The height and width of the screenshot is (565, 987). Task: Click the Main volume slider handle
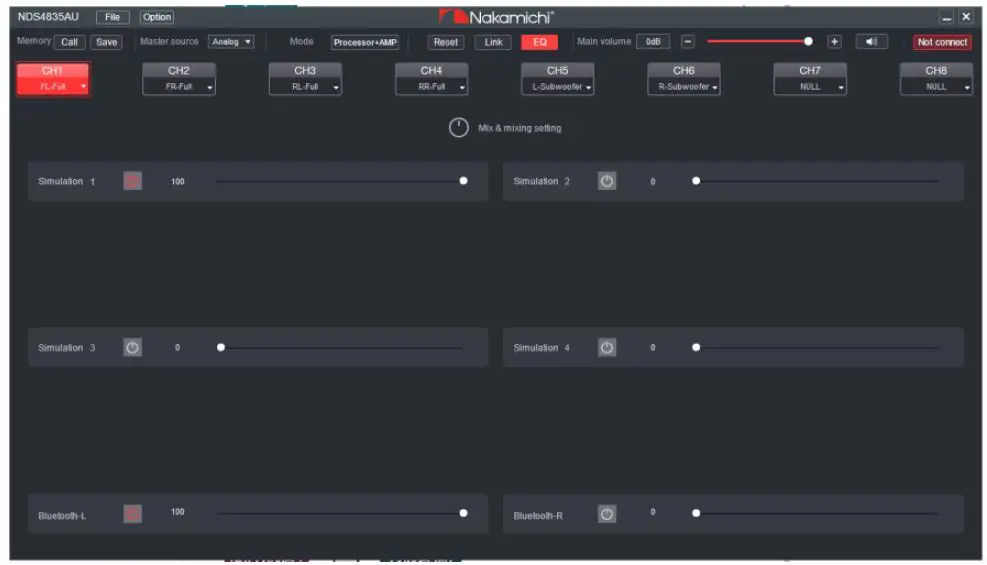coord(808,42)
